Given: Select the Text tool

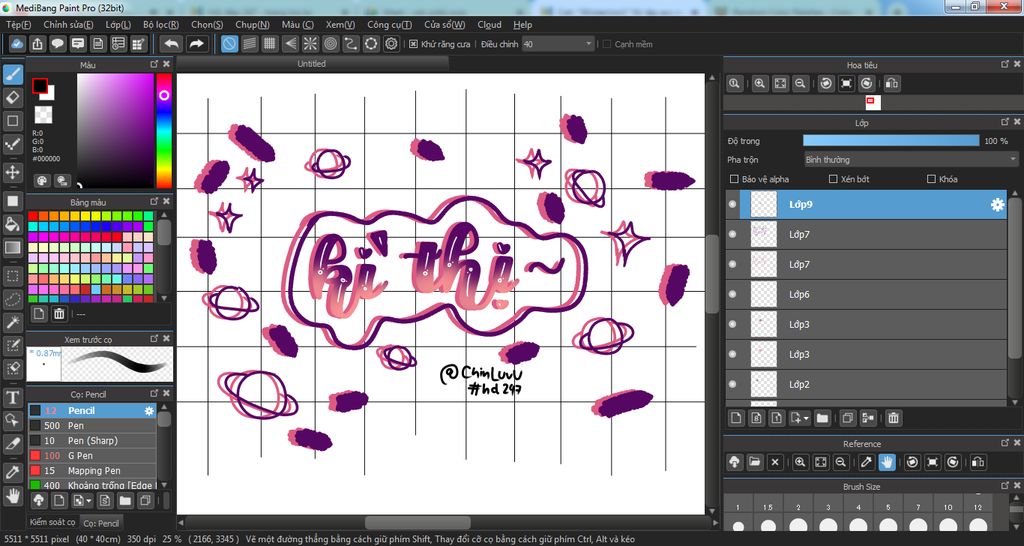Looking at the screenshot, I should pos(12,397).
